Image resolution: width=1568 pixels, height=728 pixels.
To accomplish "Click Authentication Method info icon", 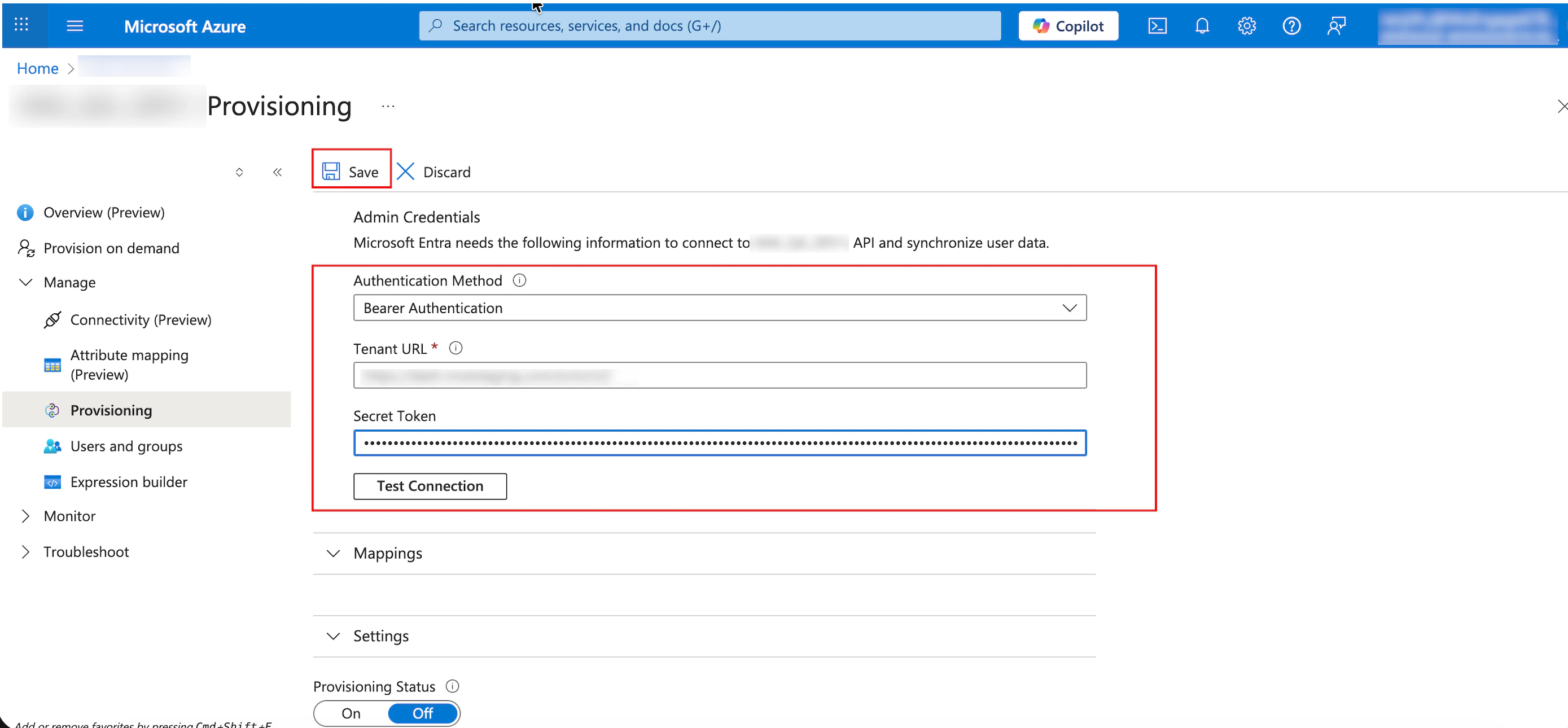I will [519, 280].
